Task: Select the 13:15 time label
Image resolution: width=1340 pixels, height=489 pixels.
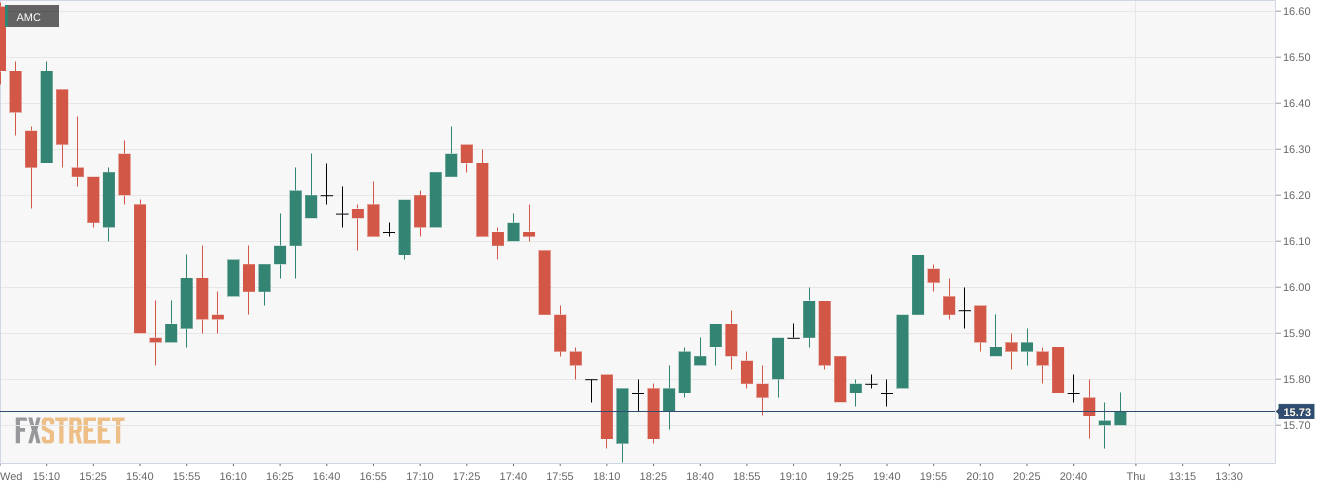Action: [x=1182, y=476]
